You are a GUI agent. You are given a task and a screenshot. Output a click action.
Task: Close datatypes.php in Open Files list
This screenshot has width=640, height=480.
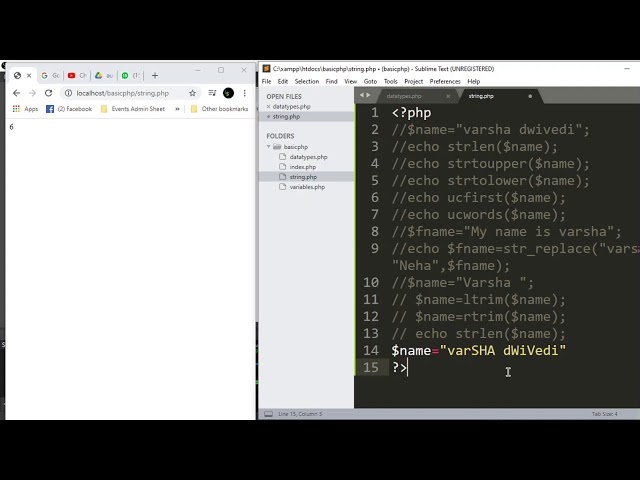pos(269,107)
